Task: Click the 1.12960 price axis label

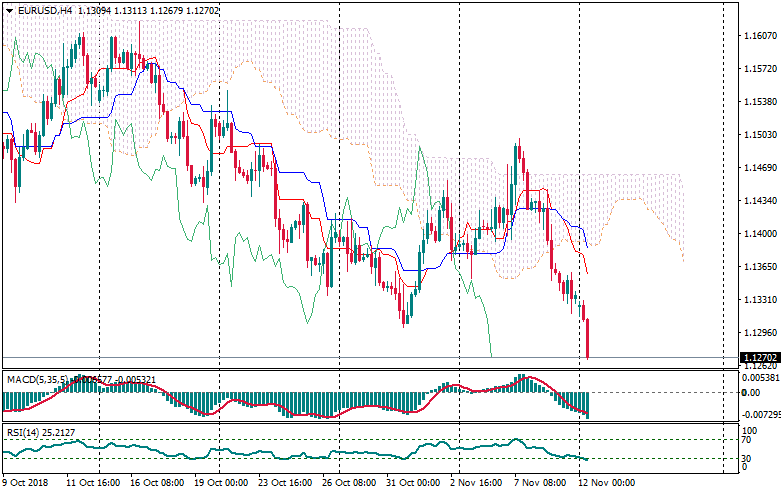Action: coord(758,333)
